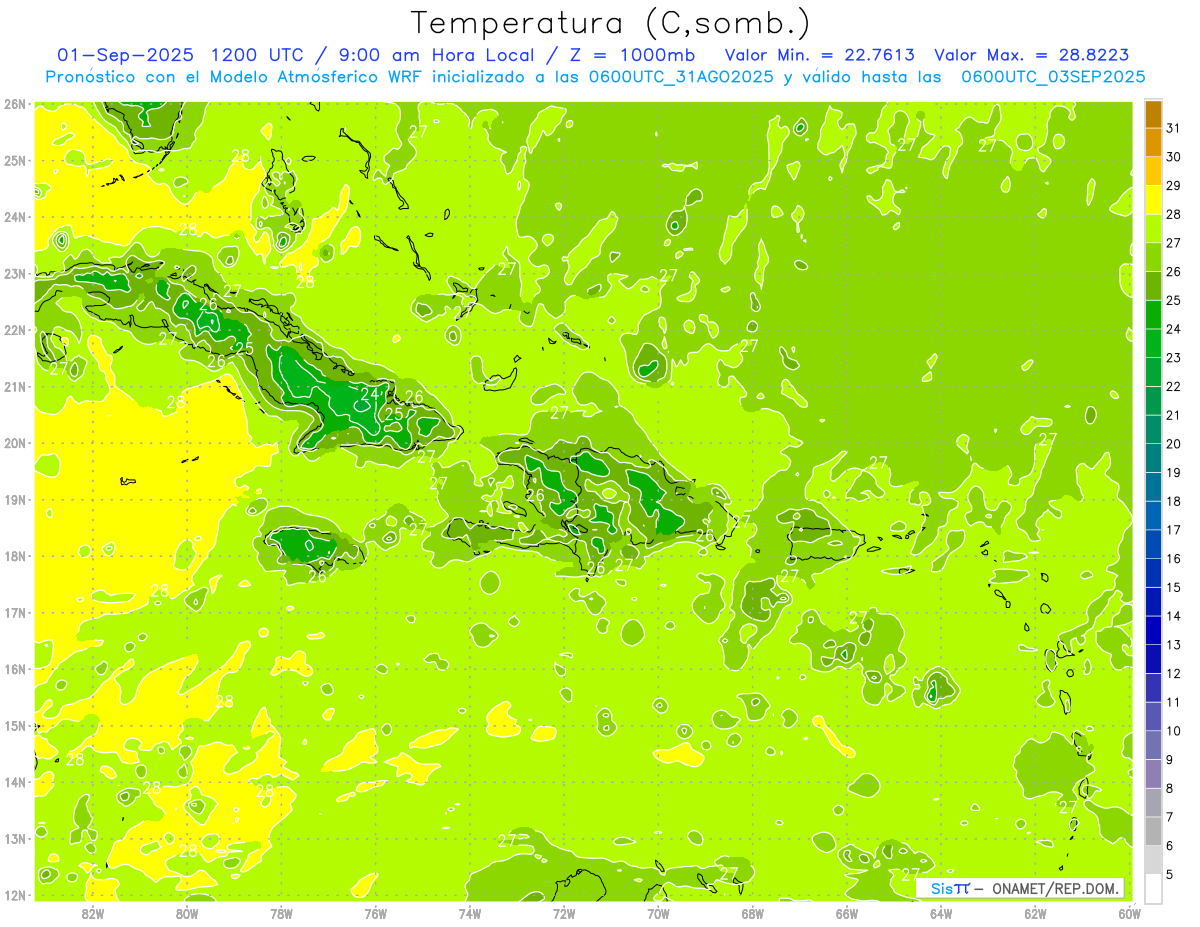
Task: Pick the colorbar segment between 22 and 23
Action: coord(1153,372)
